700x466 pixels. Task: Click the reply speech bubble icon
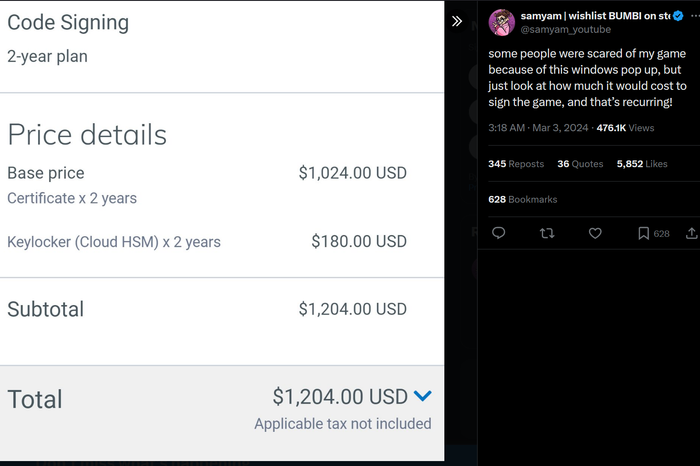click(x=498, y=233)
